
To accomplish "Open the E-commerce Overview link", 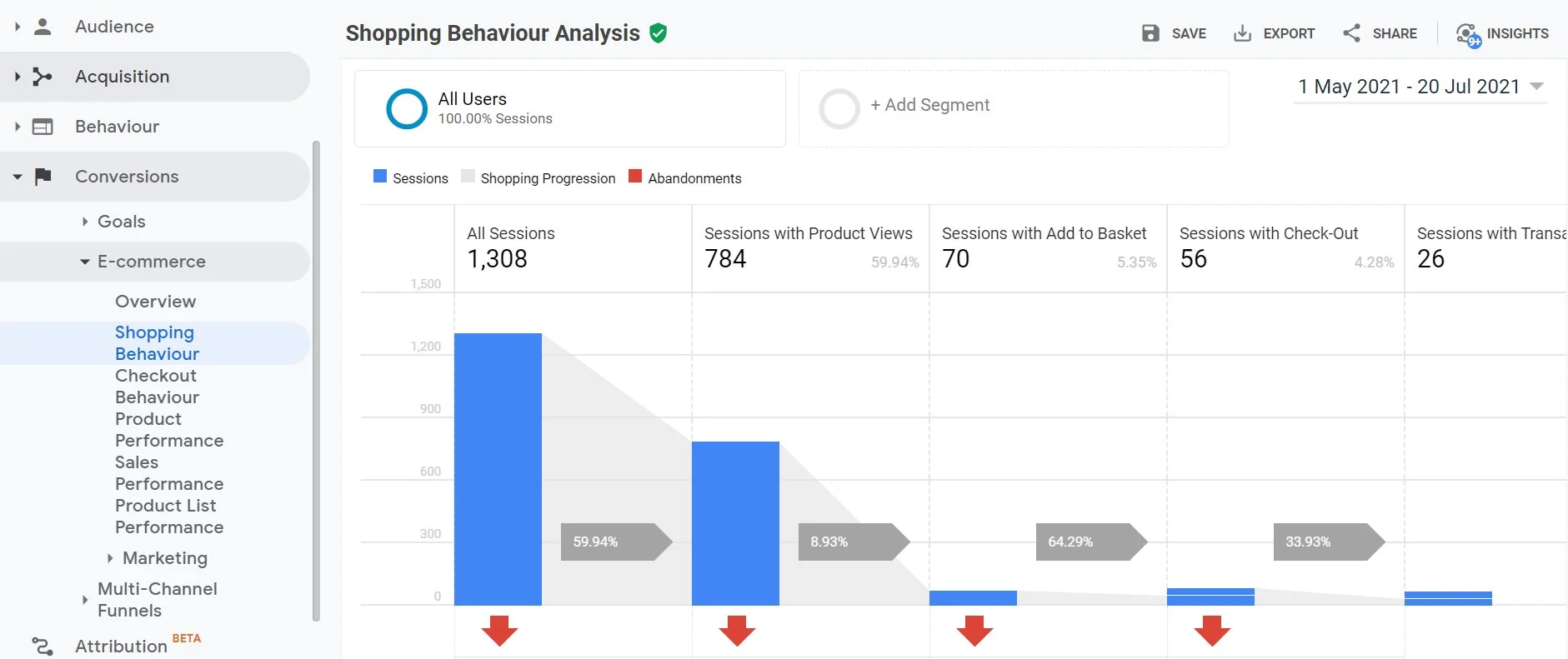I will (x=155, y=301).
